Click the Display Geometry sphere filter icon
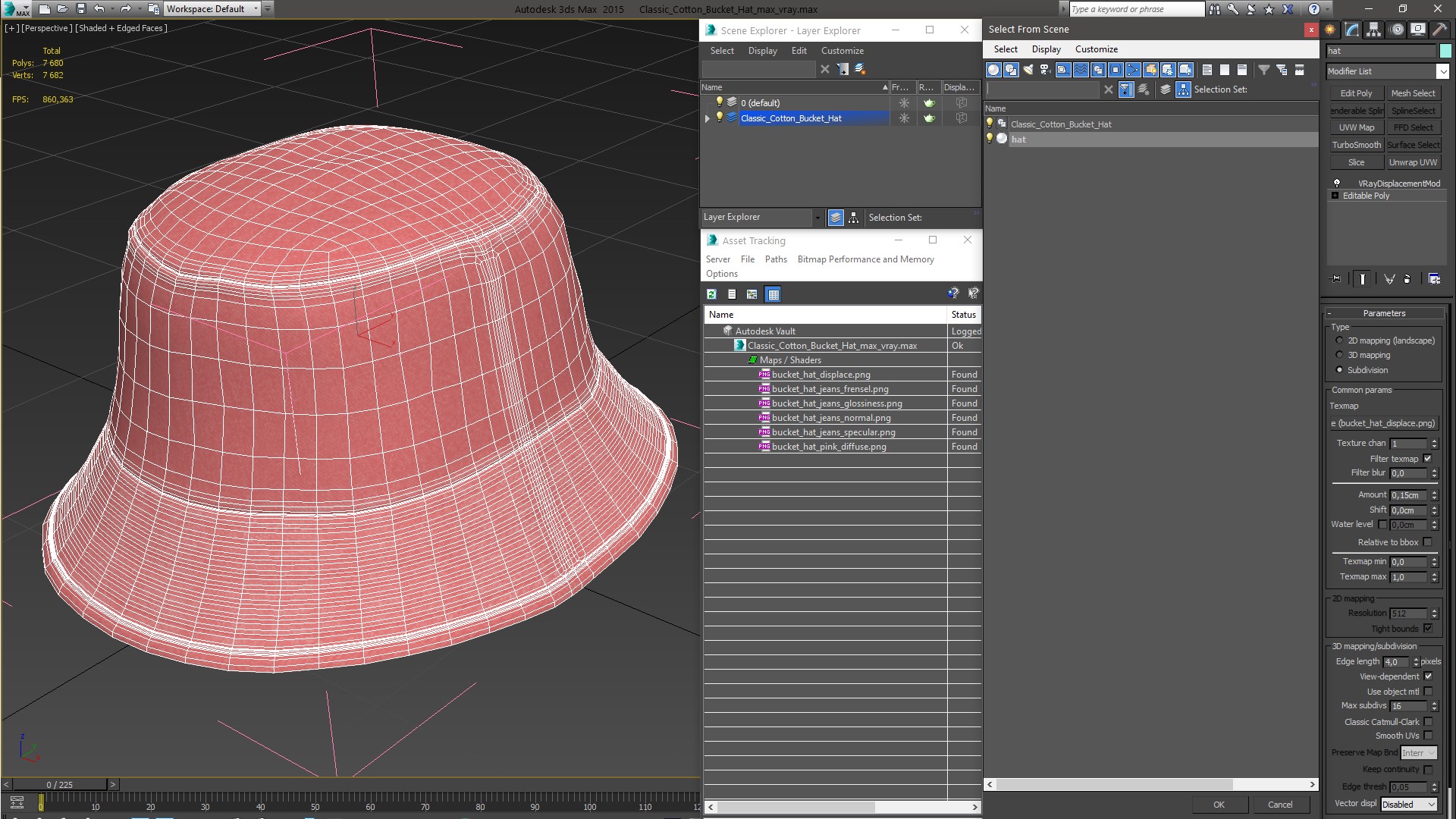Screen dimensions: 1456x819 click(993, 70)
